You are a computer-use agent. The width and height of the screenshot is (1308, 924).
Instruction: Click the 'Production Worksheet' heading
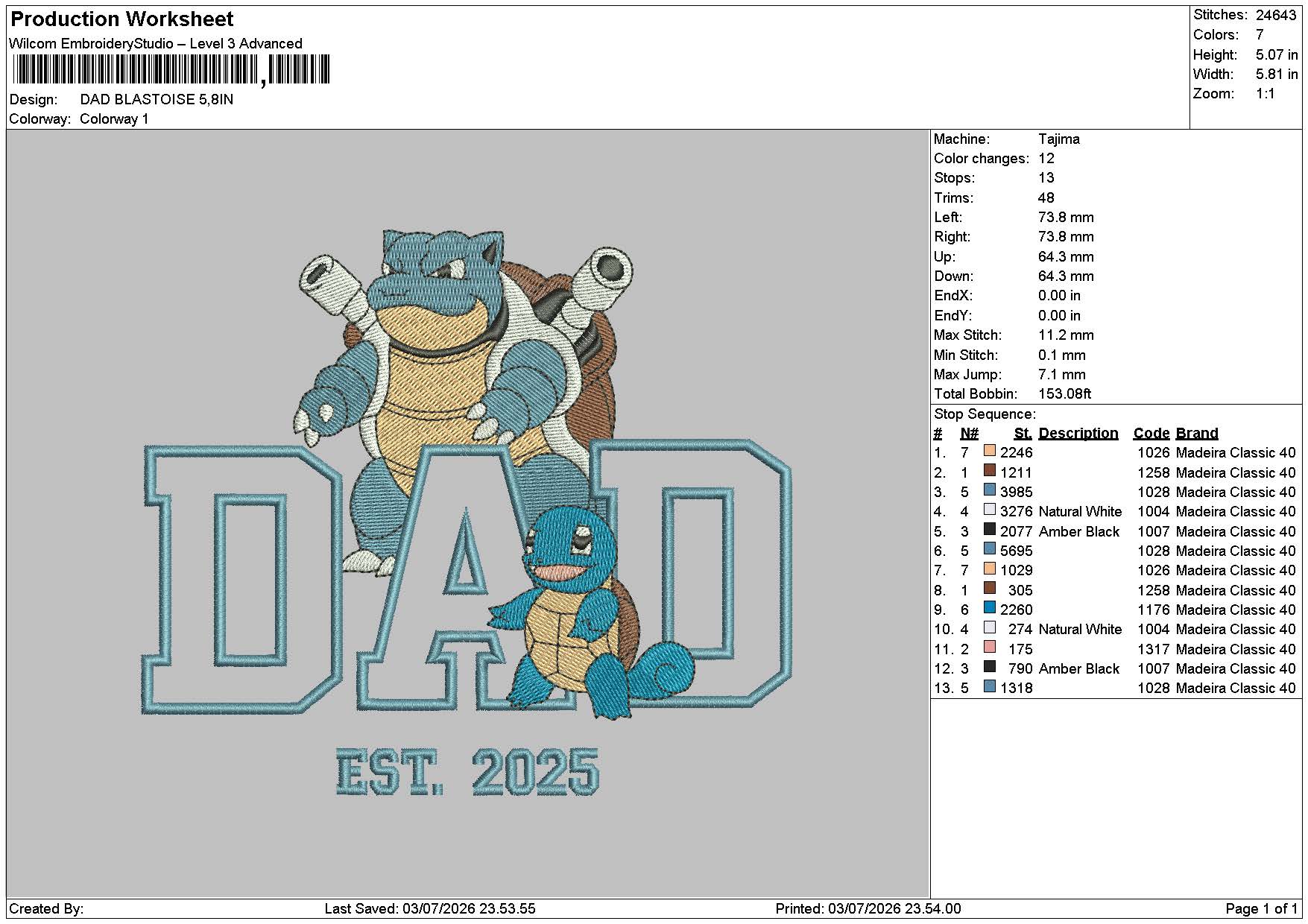(x=122, y=19)
